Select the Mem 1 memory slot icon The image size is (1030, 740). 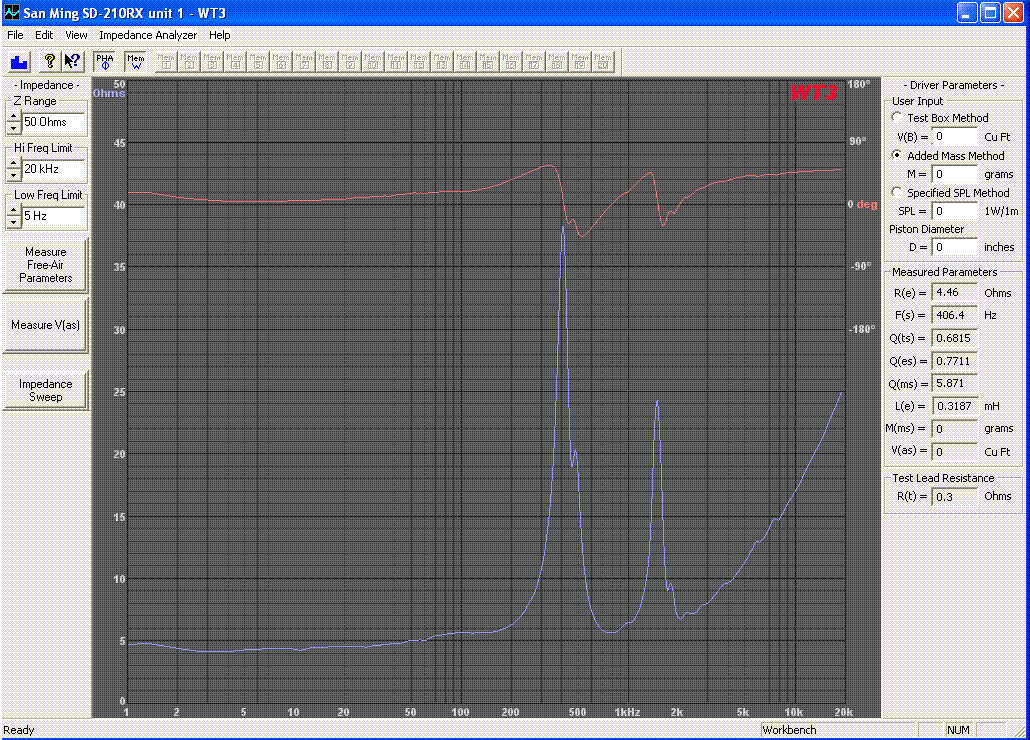click(166, 62)
